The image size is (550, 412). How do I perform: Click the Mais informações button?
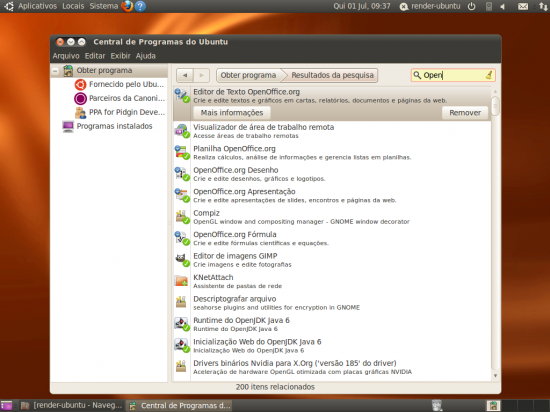click(232, 113)
